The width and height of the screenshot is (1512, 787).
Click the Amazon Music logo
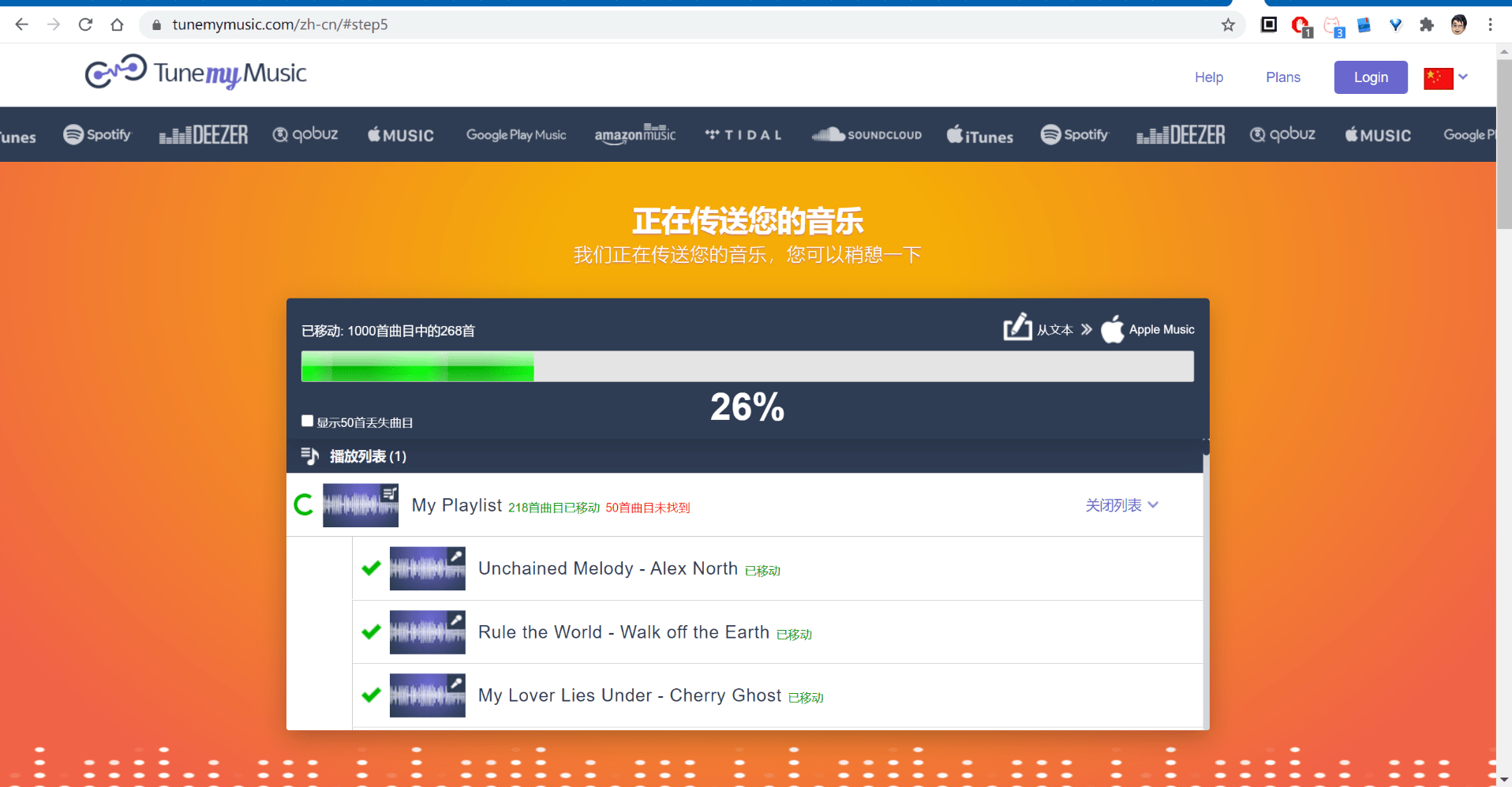634,135
